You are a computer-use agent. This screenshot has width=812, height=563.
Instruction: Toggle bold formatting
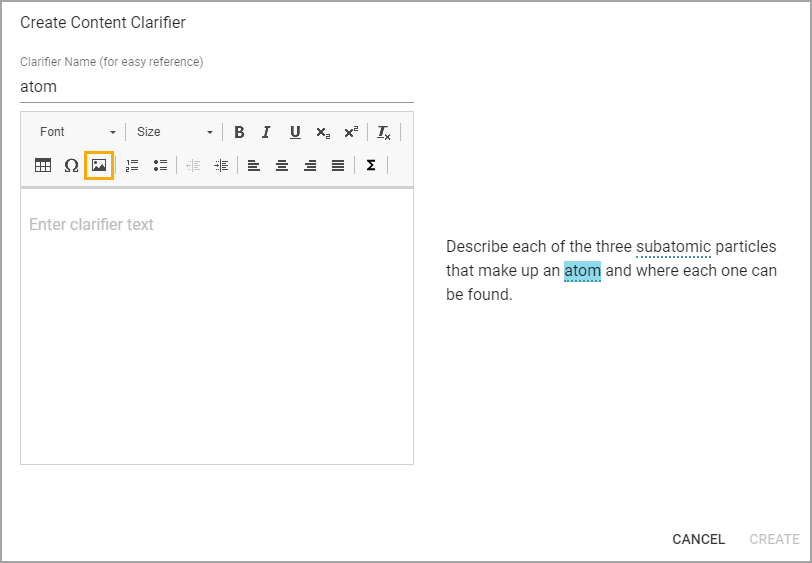coord(239,132)
